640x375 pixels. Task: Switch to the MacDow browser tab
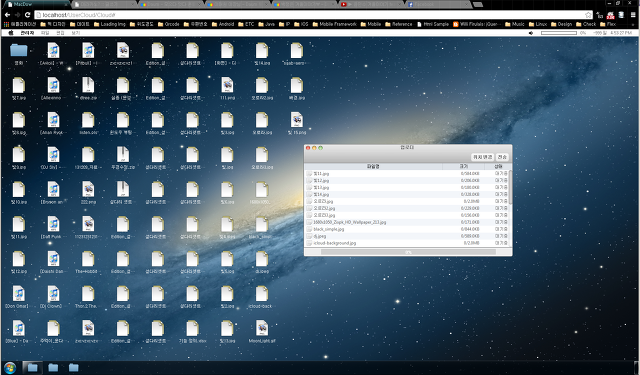(37, 4)
